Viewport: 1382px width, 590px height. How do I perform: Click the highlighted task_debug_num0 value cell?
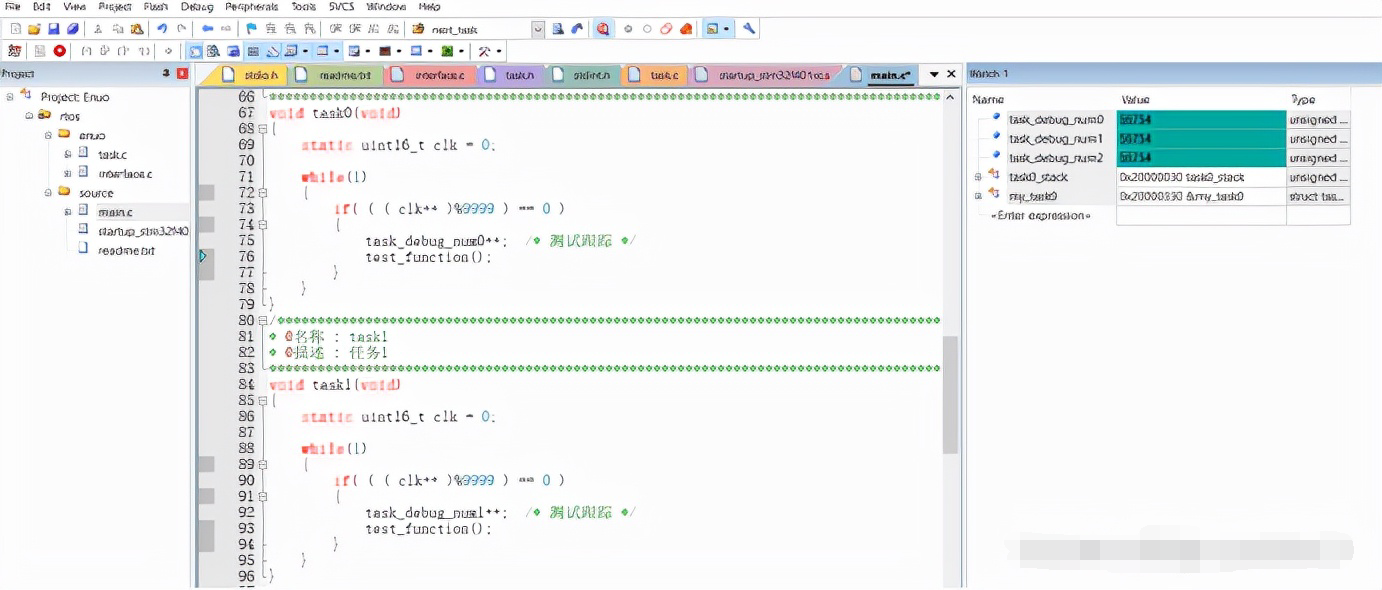coord(1200,120)
